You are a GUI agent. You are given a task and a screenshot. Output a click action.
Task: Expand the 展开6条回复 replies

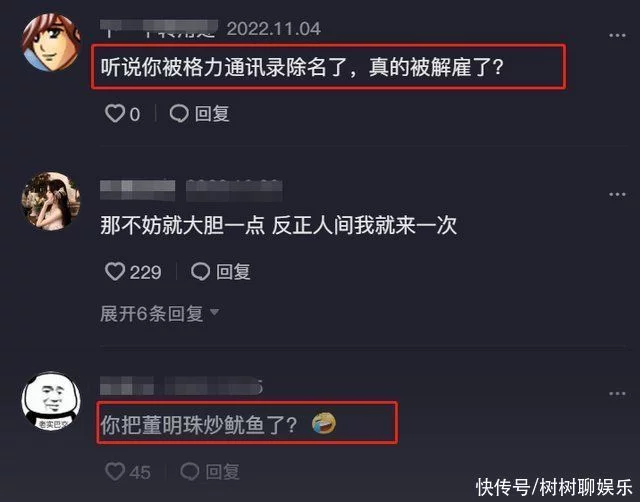pyautogui.click(x=160, y=314)
